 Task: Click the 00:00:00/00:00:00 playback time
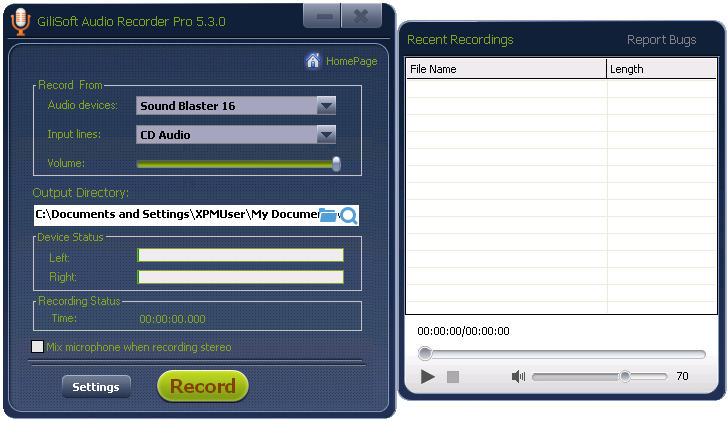[463, 331]
